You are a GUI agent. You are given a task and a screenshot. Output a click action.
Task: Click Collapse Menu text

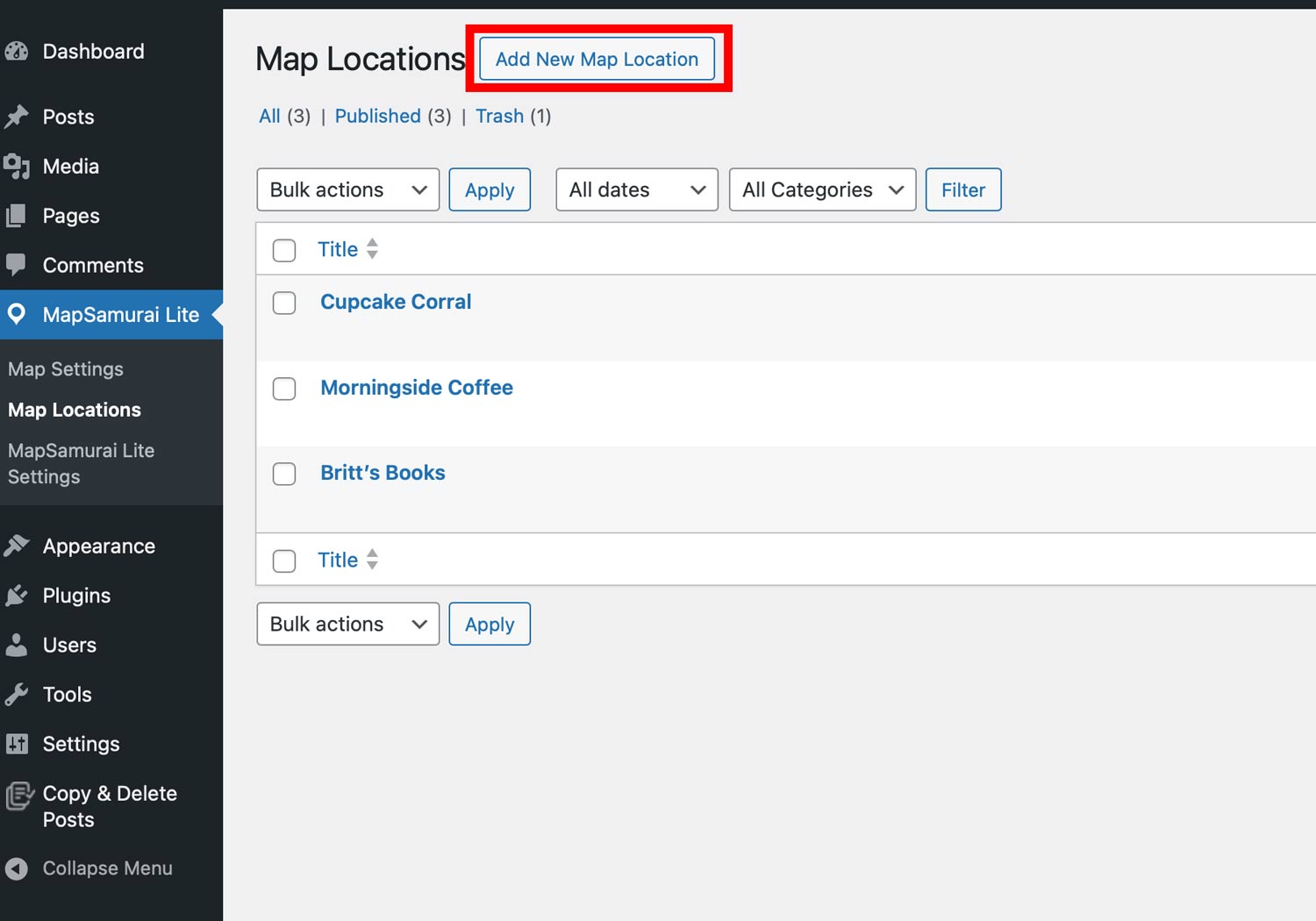click(108, 868)
